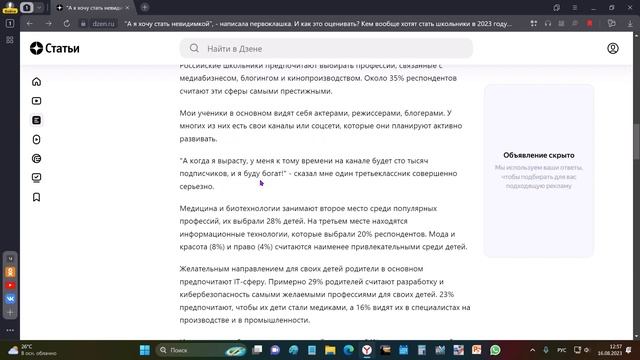Screen dimensions: 640x360
Task: Open the Shorts clips icon in sidebar
Action: click(x=36, y=139)
